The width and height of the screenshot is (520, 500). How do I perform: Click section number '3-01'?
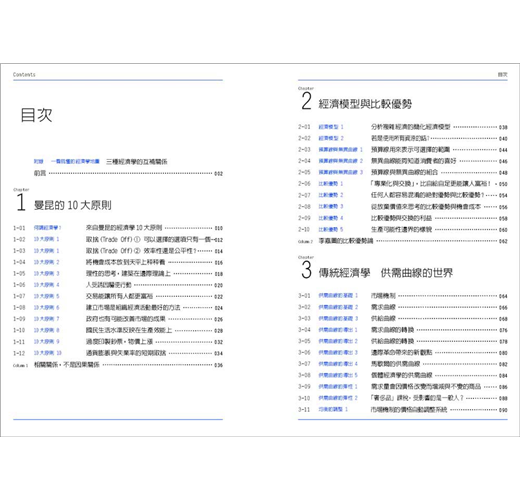click(304, 295)
